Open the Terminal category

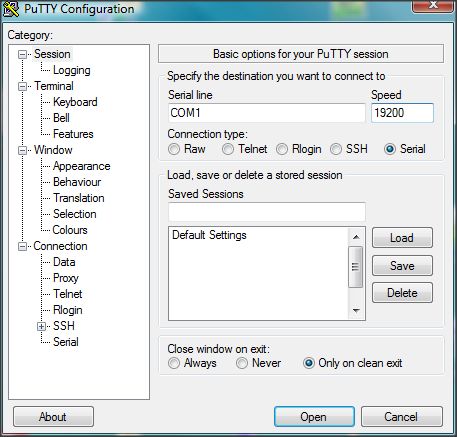click(x=54, y=86)
